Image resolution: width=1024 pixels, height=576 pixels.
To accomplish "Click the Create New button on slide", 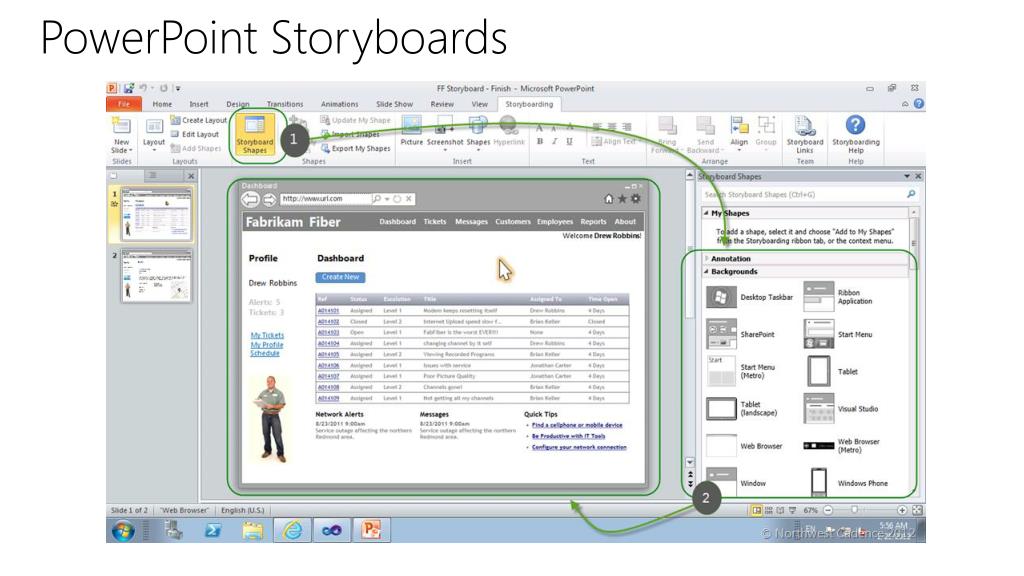I will click(340, 277).
